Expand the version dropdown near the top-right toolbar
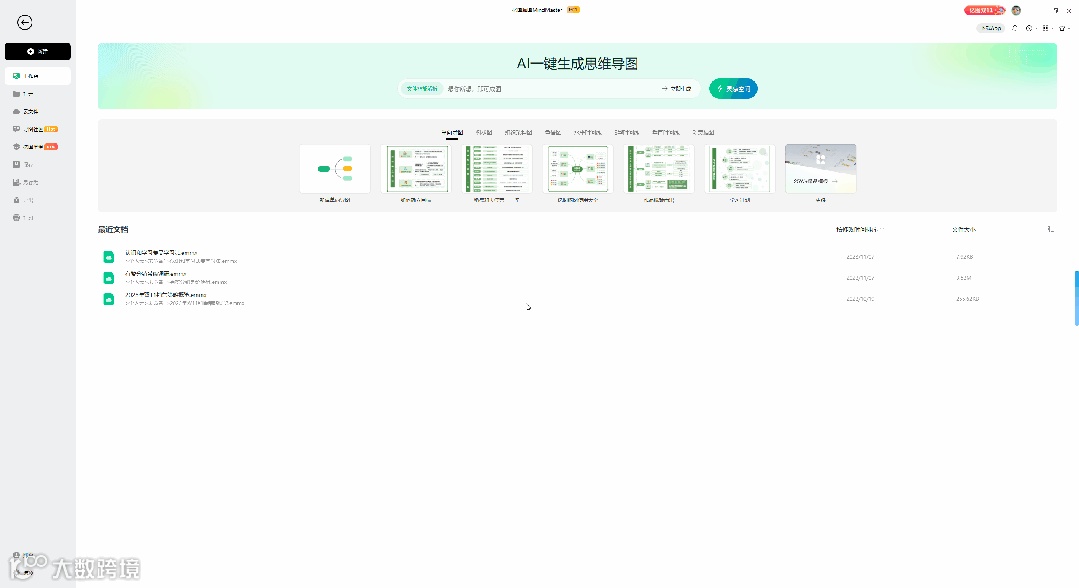The image size is (1079, 588). (990, 28)
